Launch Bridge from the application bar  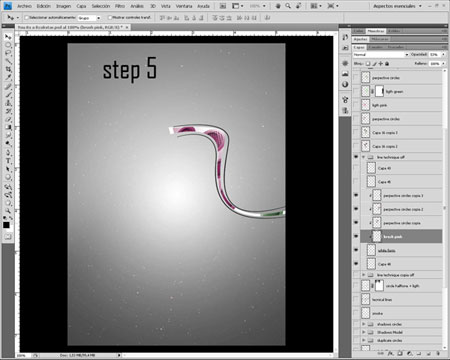[x=223, y=6]
